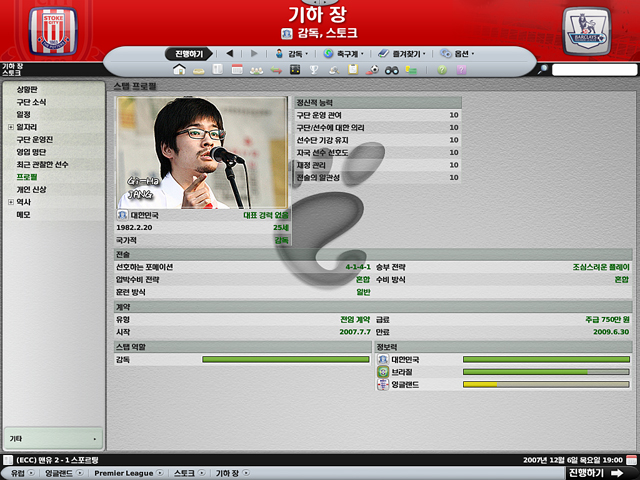
Task: Click the transfer arrows icon
Action: click(x=276, y=70)
